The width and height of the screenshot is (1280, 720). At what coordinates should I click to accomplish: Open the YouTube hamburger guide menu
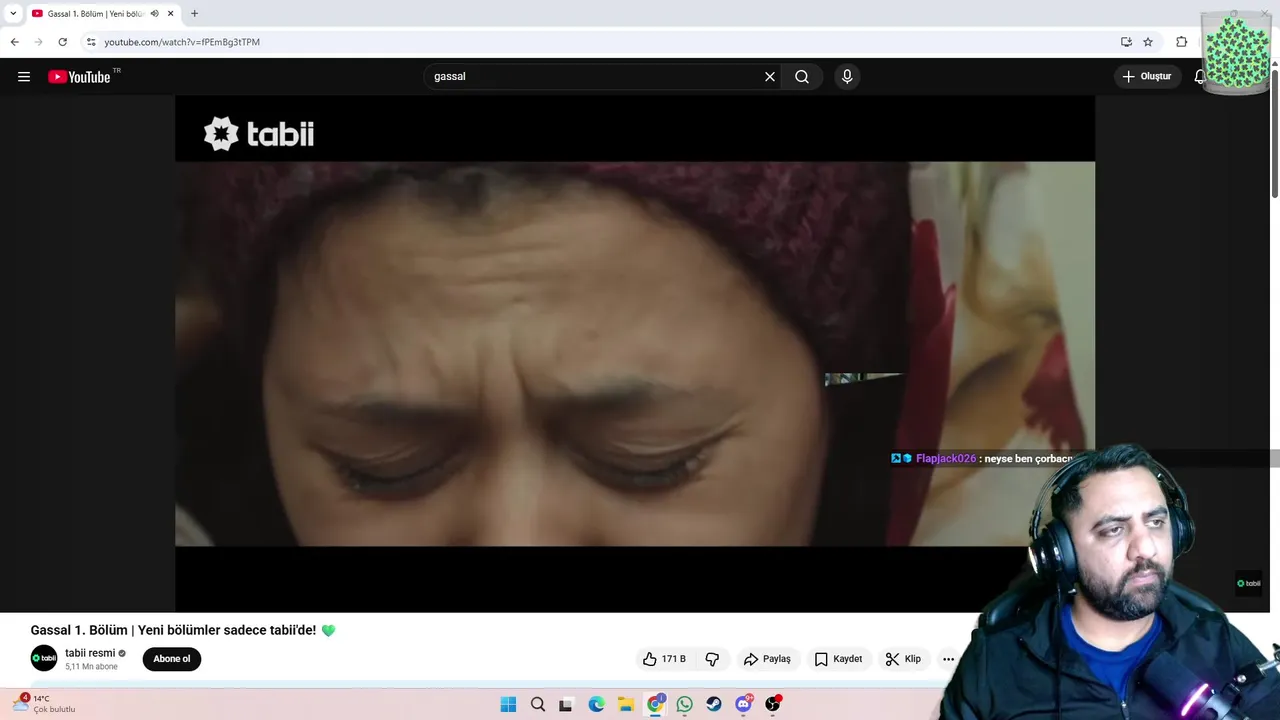point(24,77)
